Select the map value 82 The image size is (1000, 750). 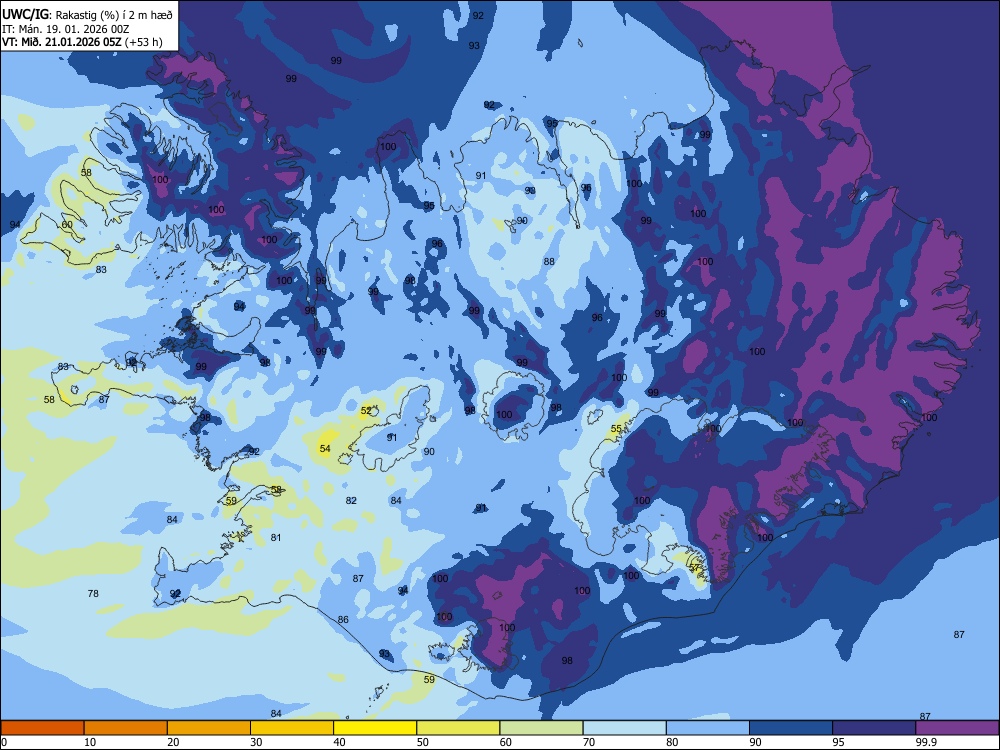(351, 500)
